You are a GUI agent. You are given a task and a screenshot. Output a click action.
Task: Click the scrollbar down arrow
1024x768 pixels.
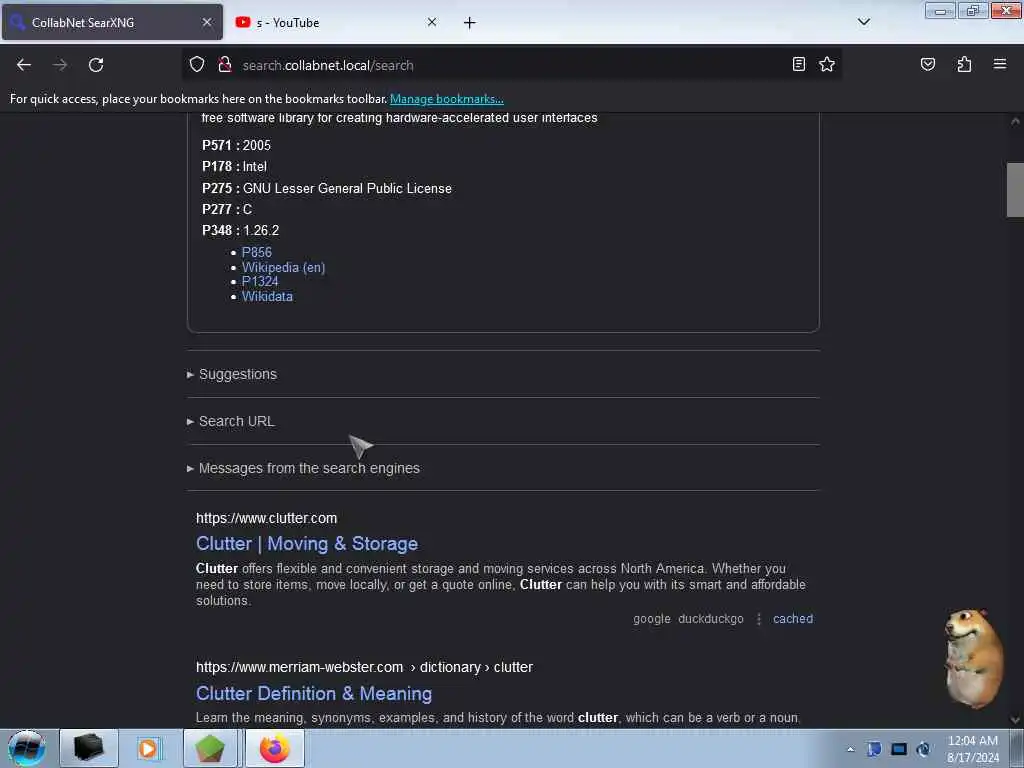point(1015,720)
